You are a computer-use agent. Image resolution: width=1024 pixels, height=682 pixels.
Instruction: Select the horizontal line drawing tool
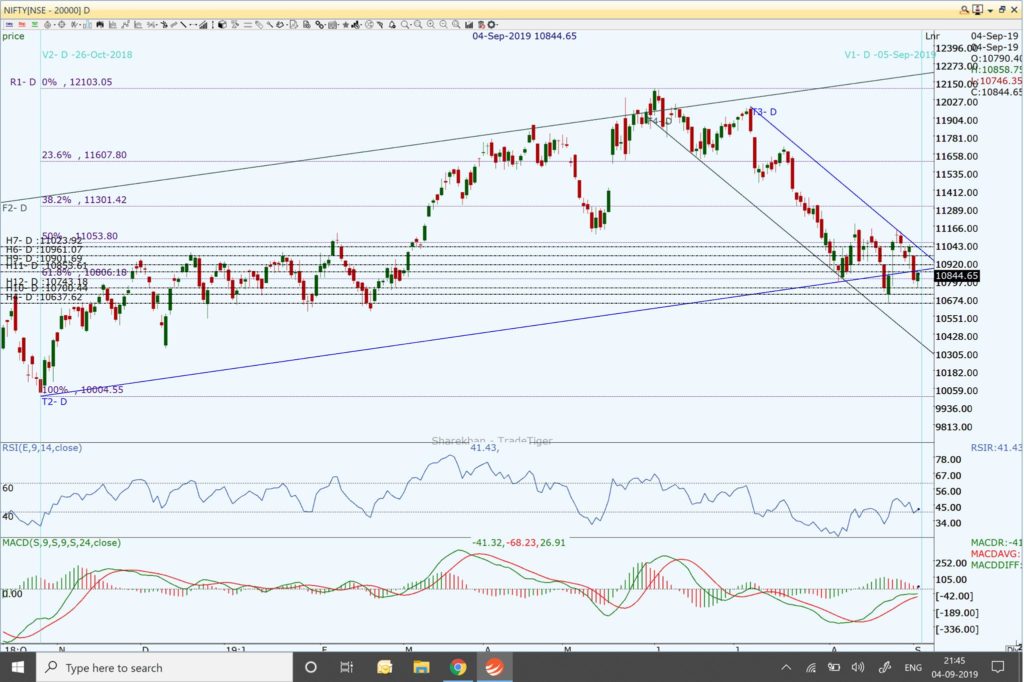click(x=193, y=25)
